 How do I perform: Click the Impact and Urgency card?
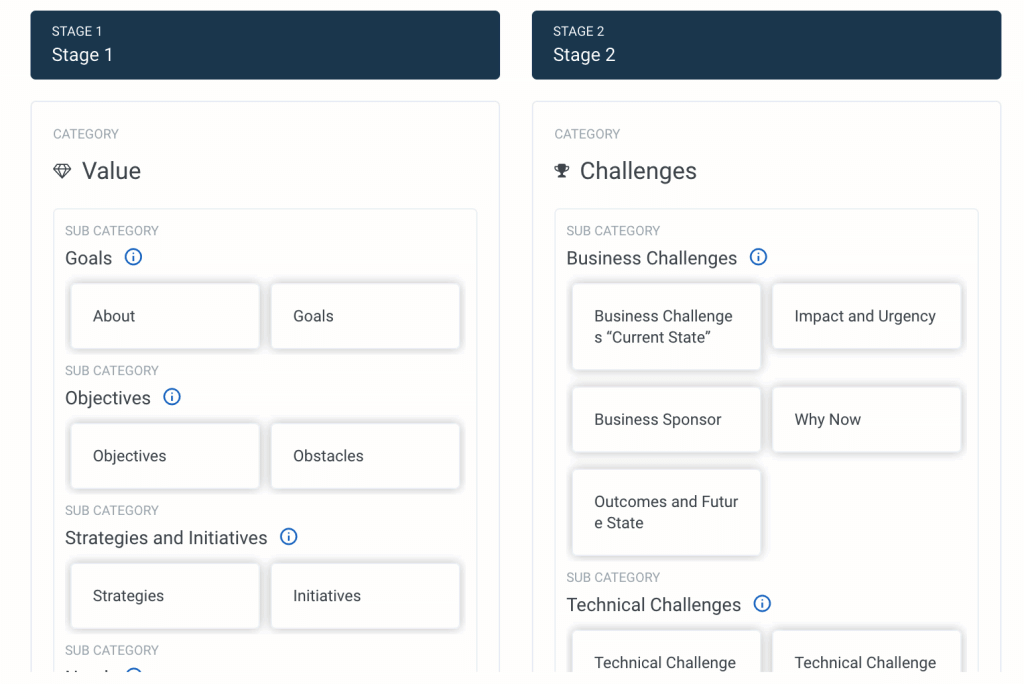866,316
